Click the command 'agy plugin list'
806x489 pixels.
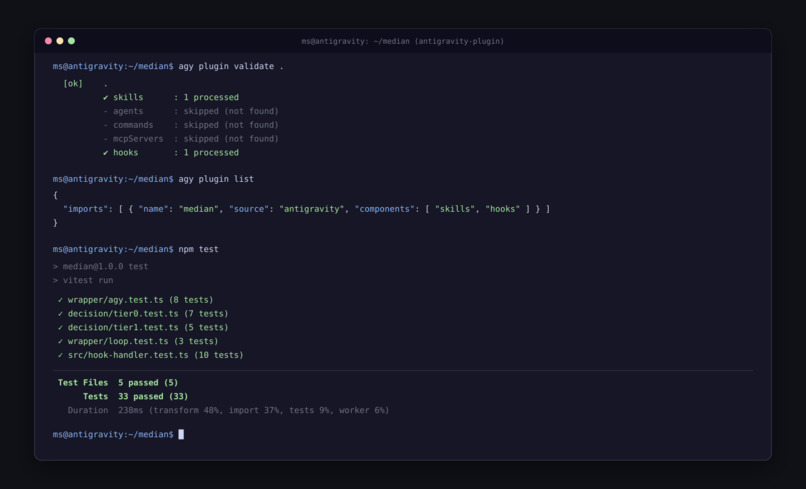(216, 179)
